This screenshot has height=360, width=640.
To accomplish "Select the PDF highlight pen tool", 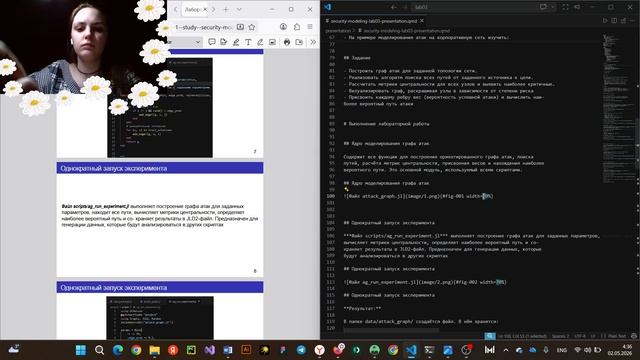I will 236,42.
